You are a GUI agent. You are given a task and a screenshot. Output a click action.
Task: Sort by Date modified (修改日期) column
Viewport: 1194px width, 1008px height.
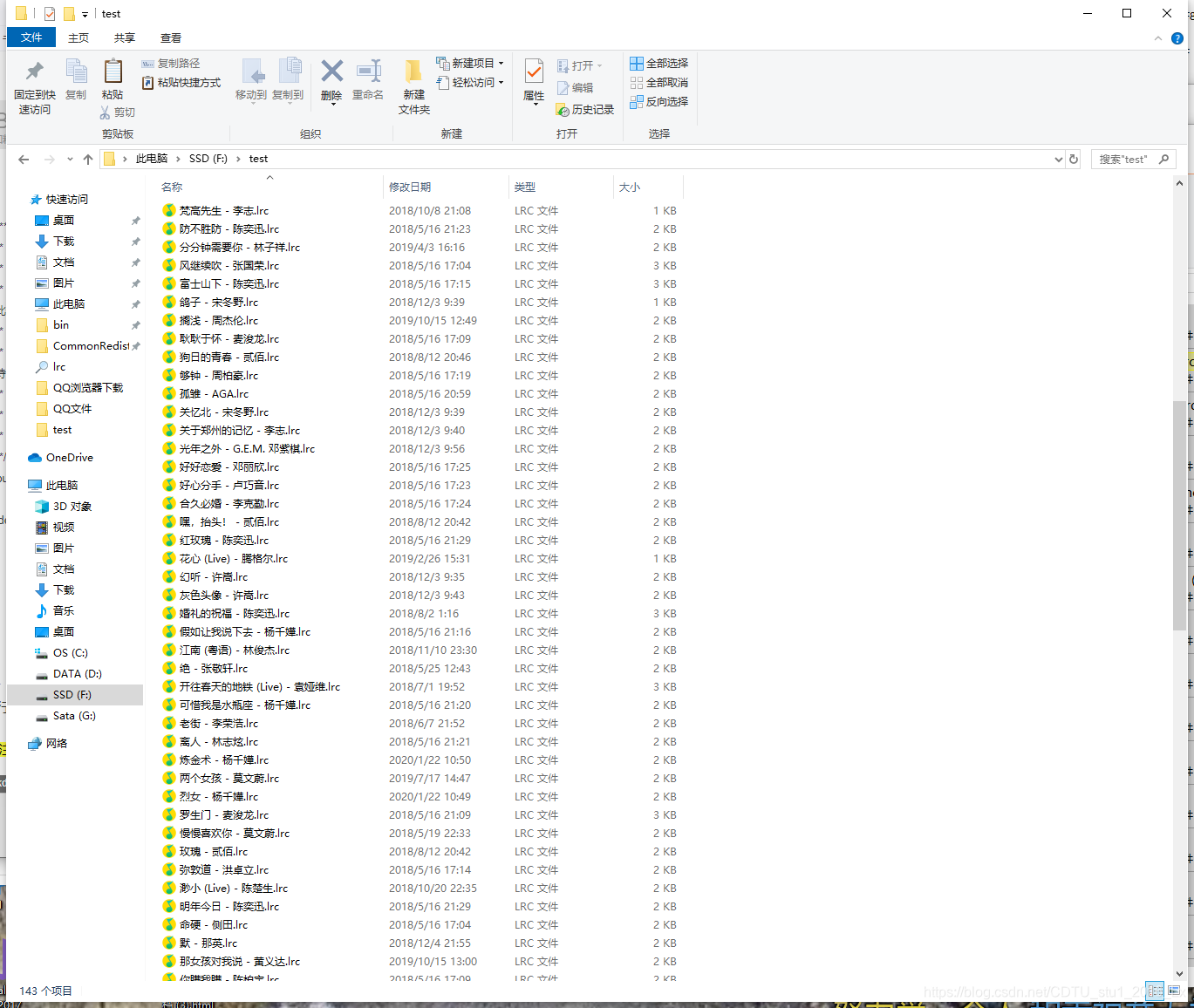point(410,187)
